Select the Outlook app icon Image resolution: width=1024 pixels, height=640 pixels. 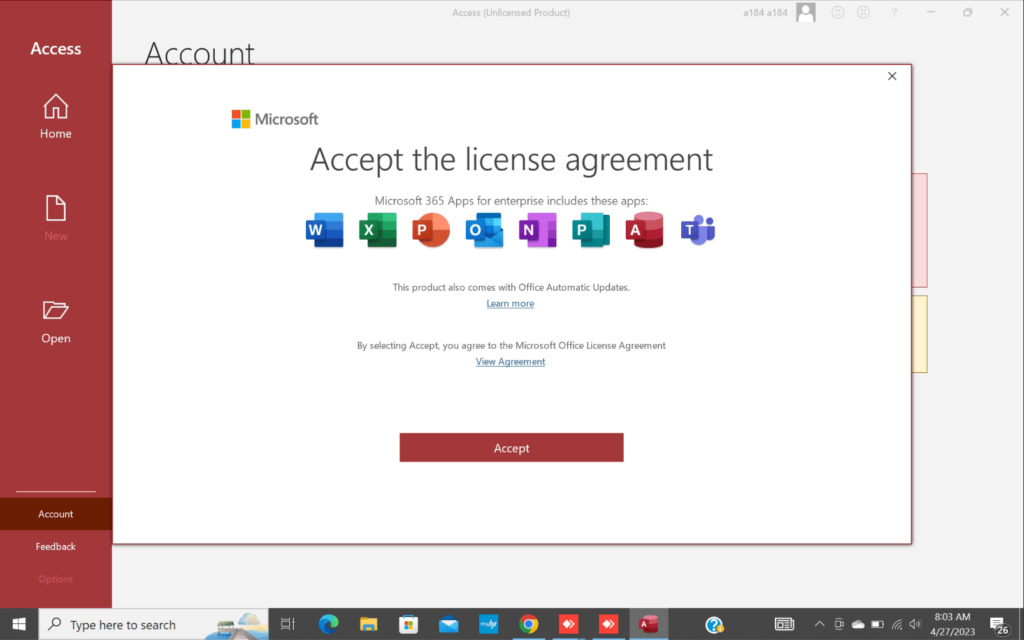tap(484, 230)
